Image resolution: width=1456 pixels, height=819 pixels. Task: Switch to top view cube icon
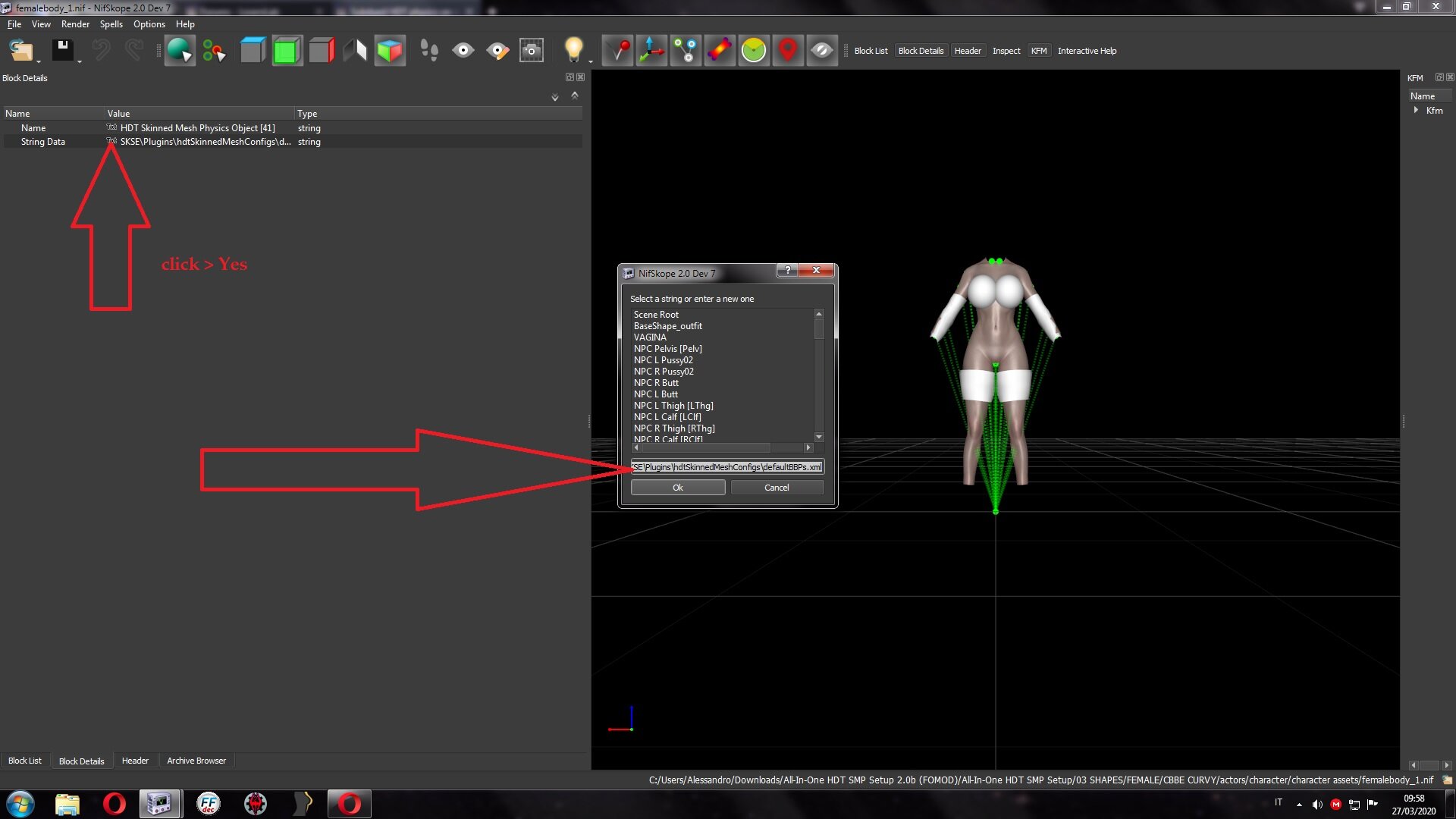coord(253,51)
